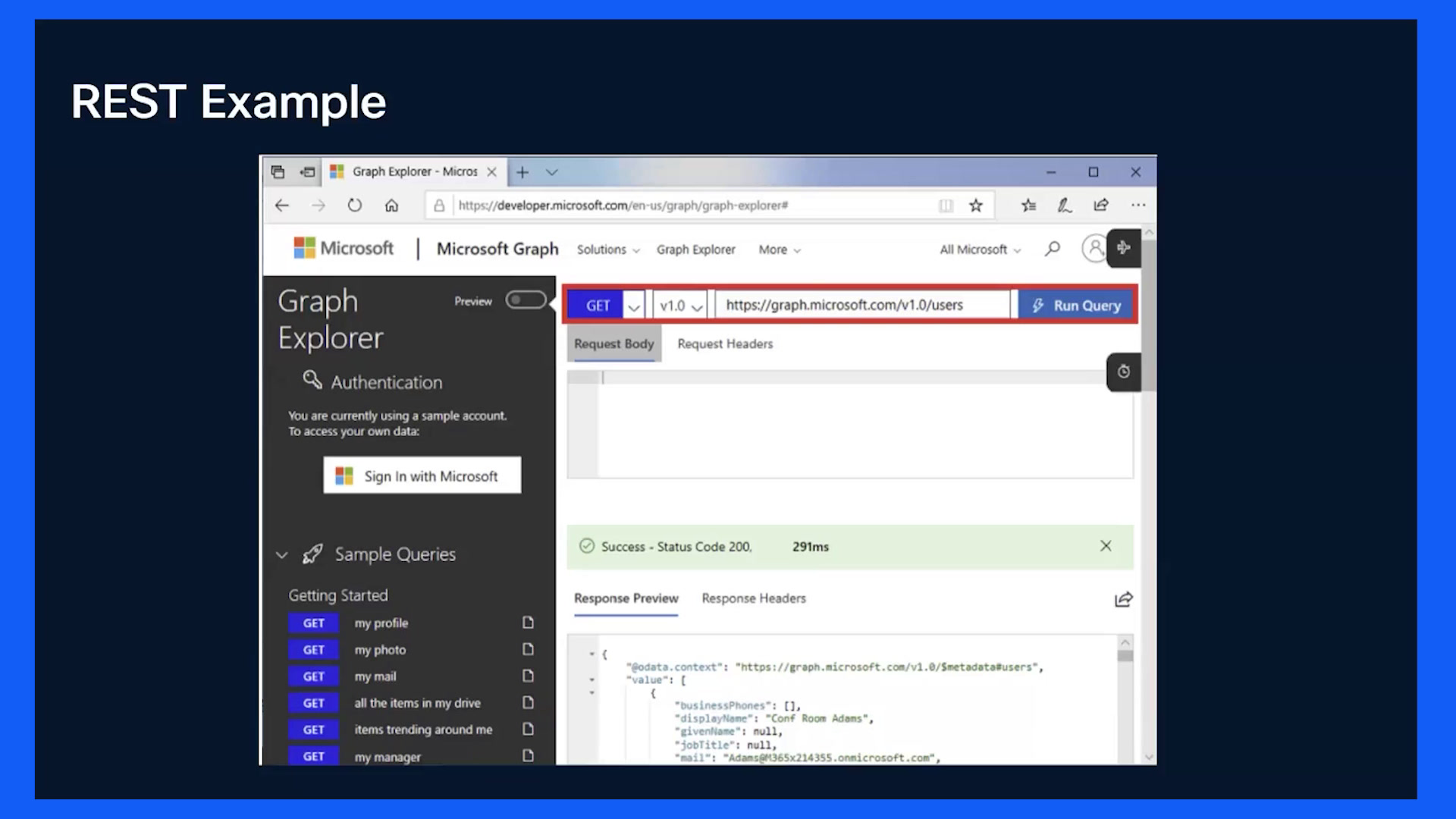Viewport: 1456px width, 819px height.
Task: Click the query URL input field
Action: pos(862,305)
